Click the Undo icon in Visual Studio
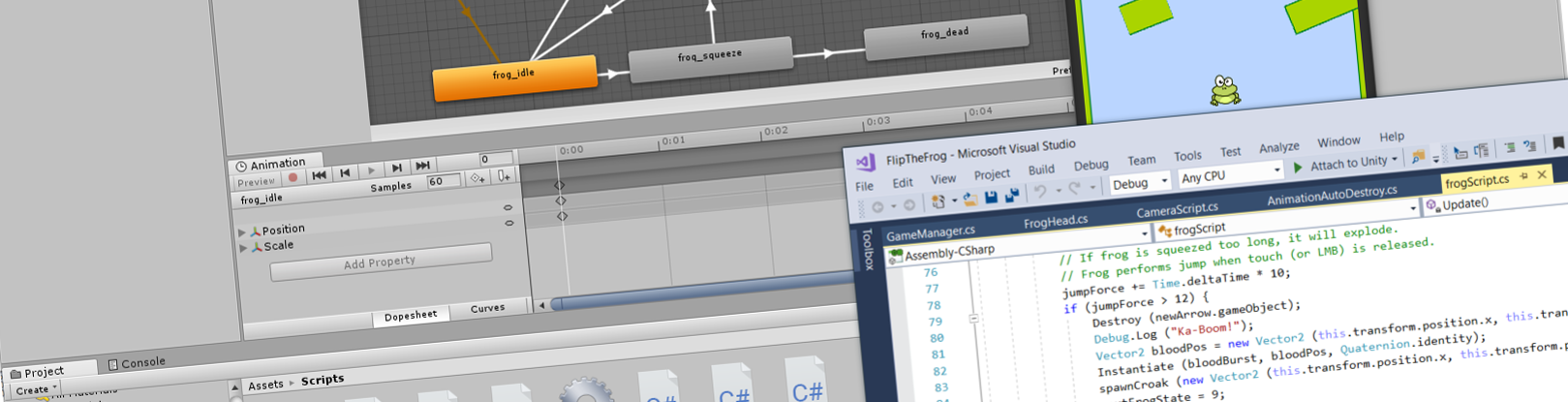This screenshot has height=402, width=1568. 1039,193
